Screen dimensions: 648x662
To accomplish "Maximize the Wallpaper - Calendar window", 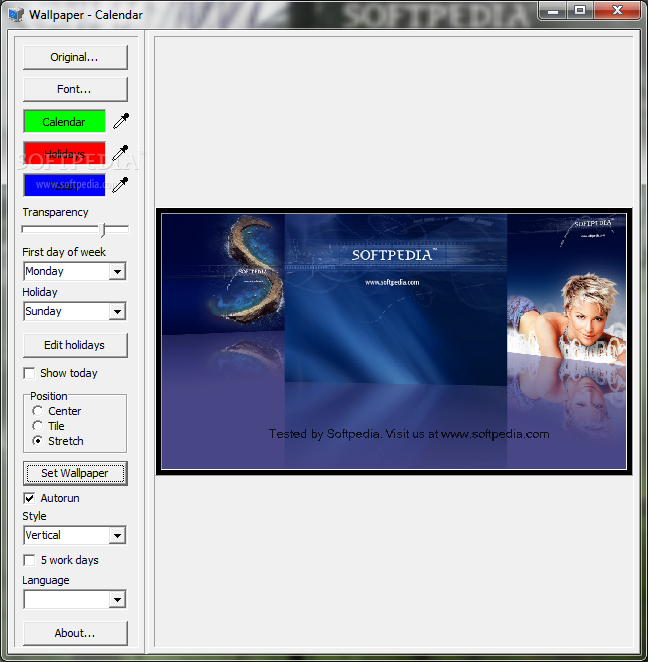I will point(580,10).
